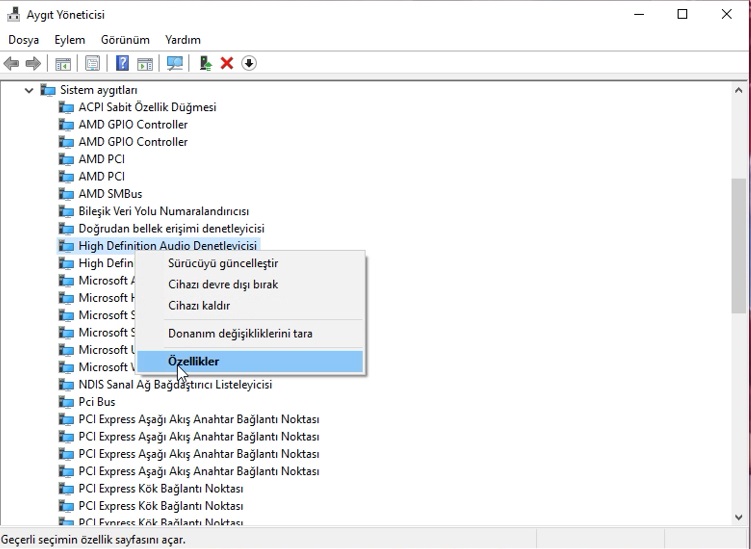Open Özellikler from the context menu
751x549 pixels.
tap(250, 362)
